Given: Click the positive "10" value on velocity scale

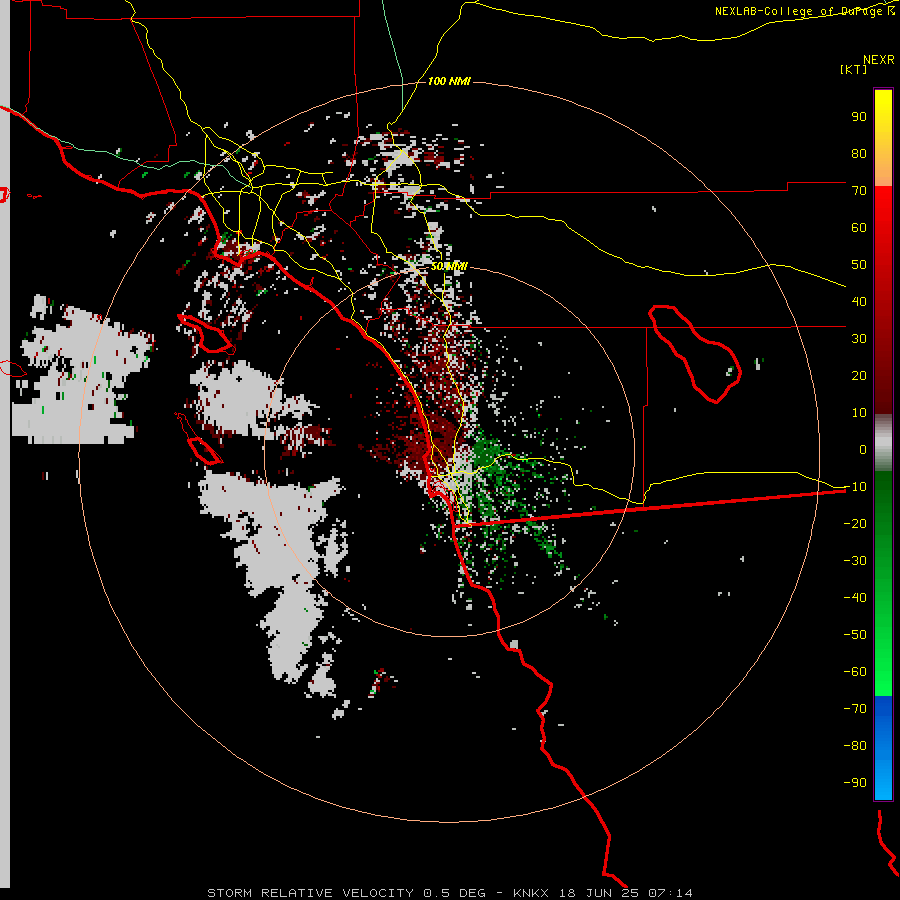Looking at the screenshot, I should tap(859, 413).
